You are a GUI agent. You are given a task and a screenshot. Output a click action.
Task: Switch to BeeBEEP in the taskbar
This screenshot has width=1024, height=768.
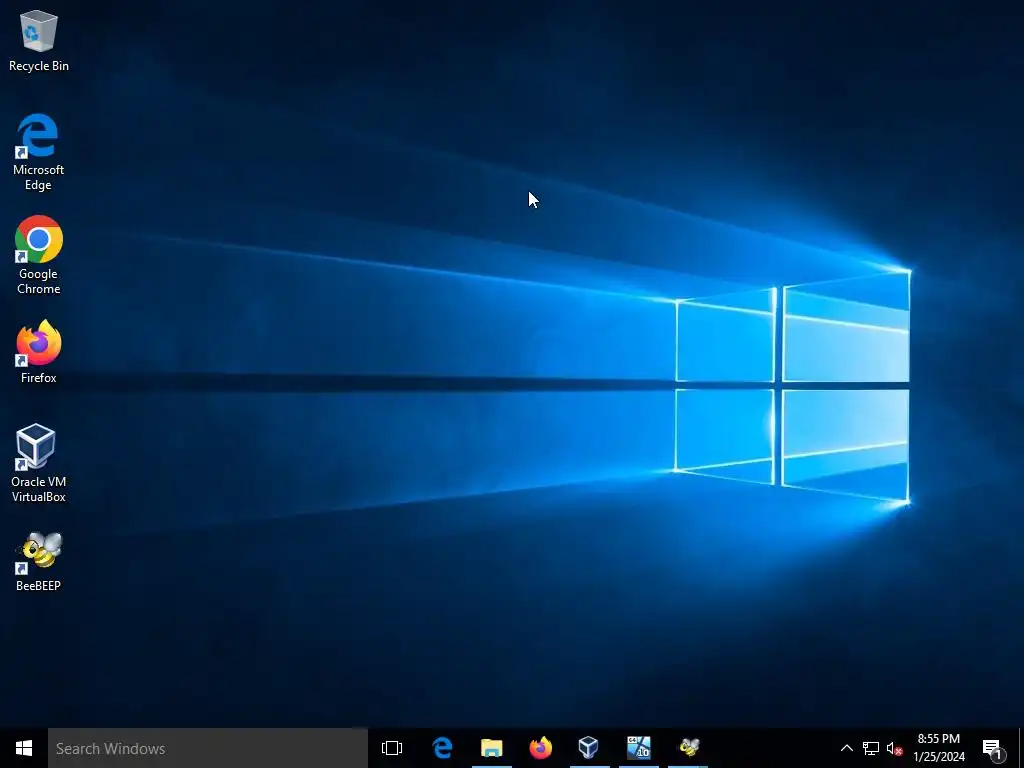(x=688, y=748)
